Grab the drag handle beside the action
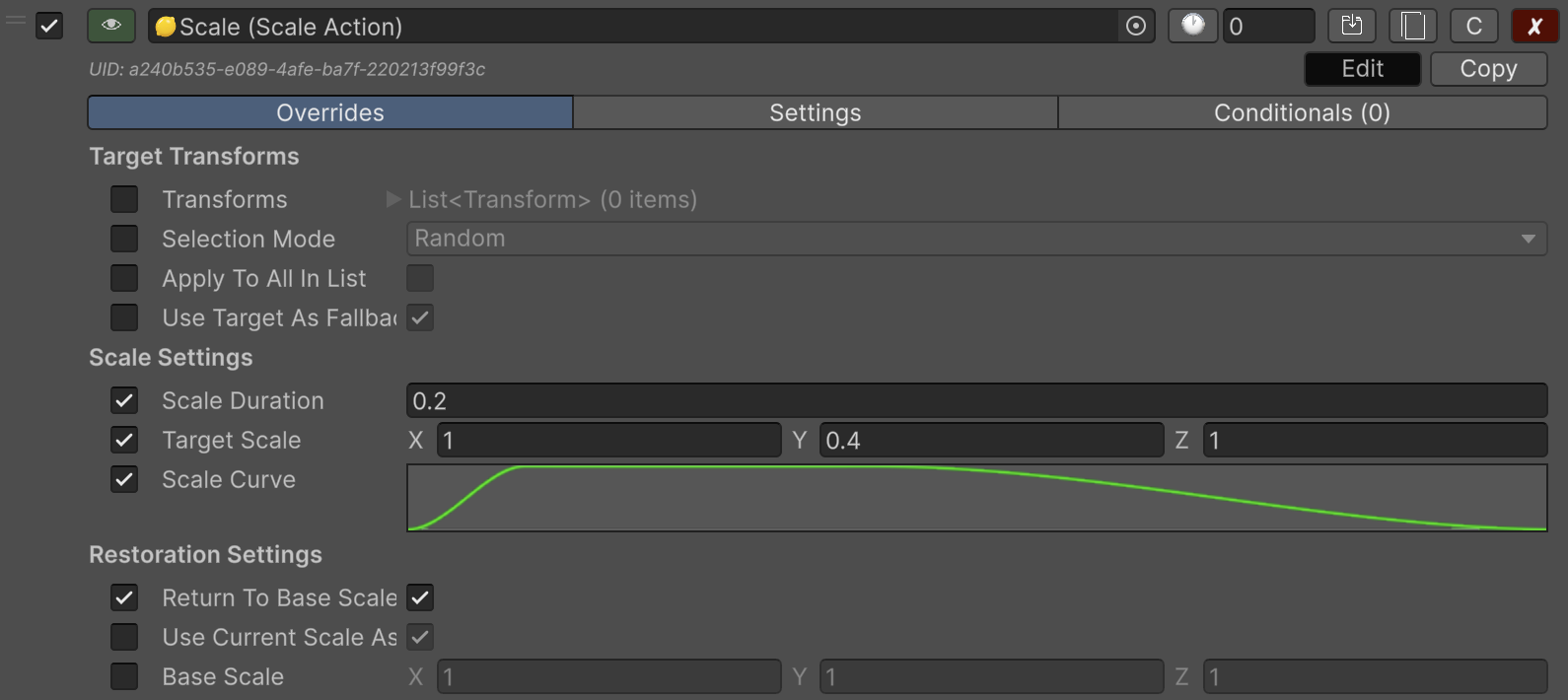This screenshot has height=700, width=1568. pos(16,20)
